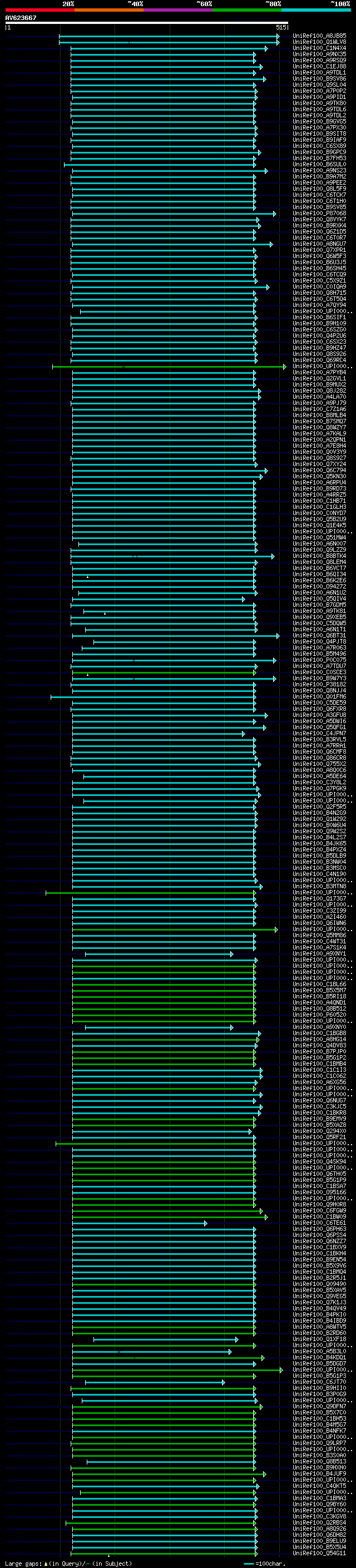Select the UniRef100_A9TK80 label
Image resolution: width=356 pixels, height=1568 pixels.
tap(319, 103)
